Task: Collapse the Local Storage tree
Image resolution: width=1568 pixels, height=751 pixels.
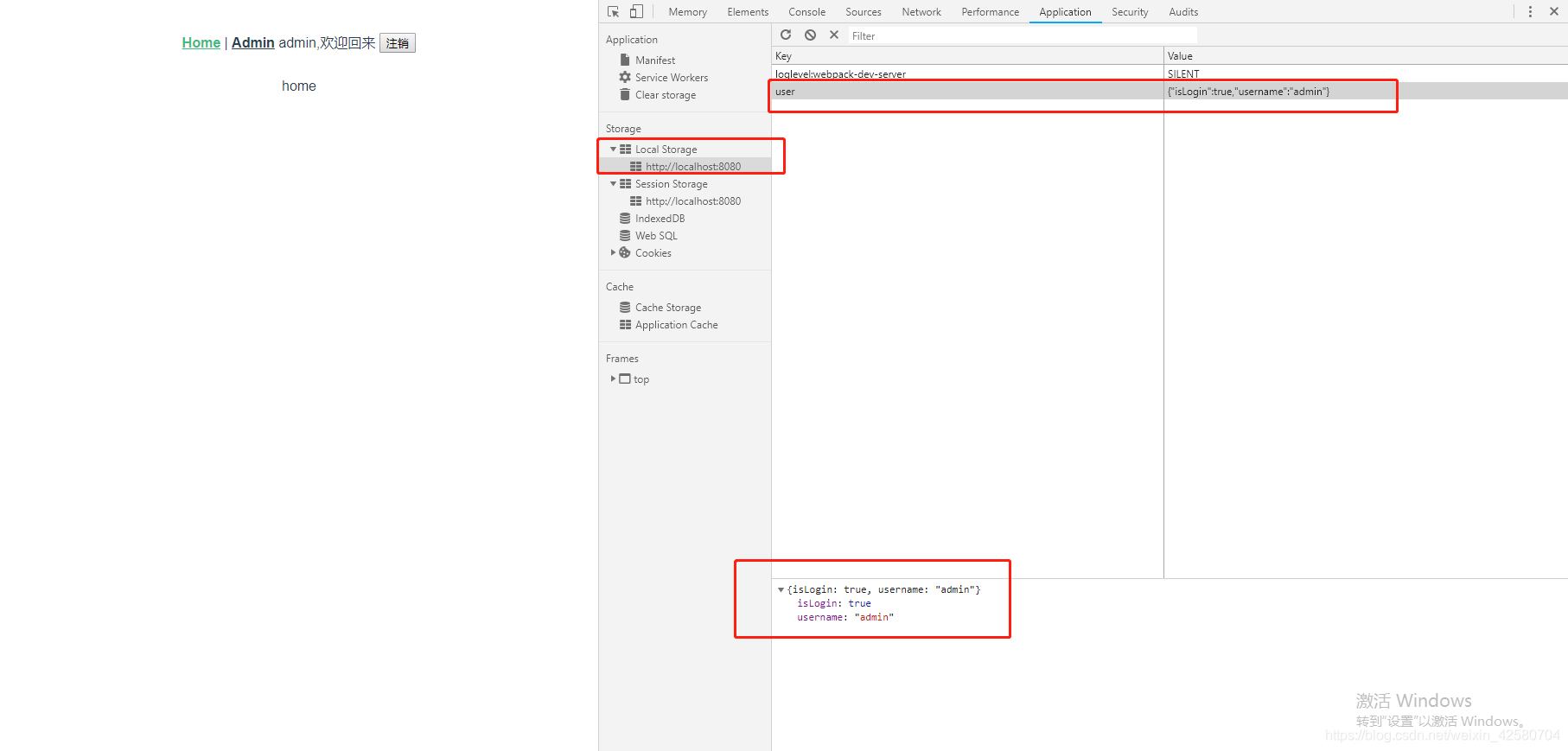Action: click(x=613, y=149)
